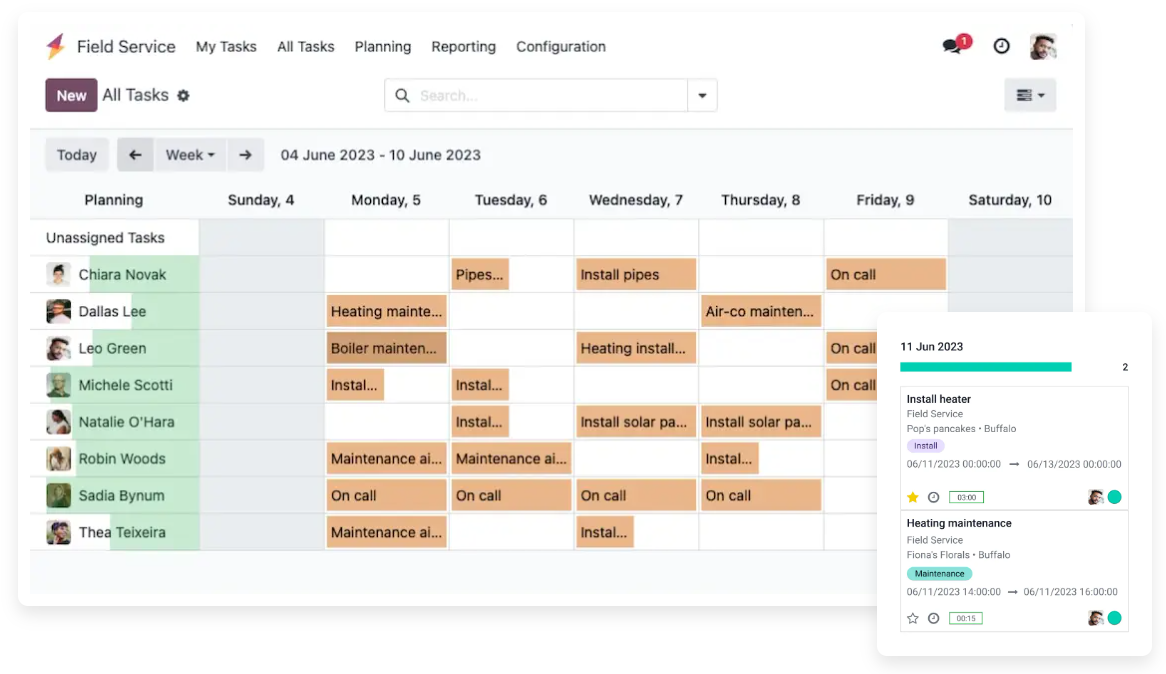Click the Today button
1166x674 pixels.
click(77, 155)
